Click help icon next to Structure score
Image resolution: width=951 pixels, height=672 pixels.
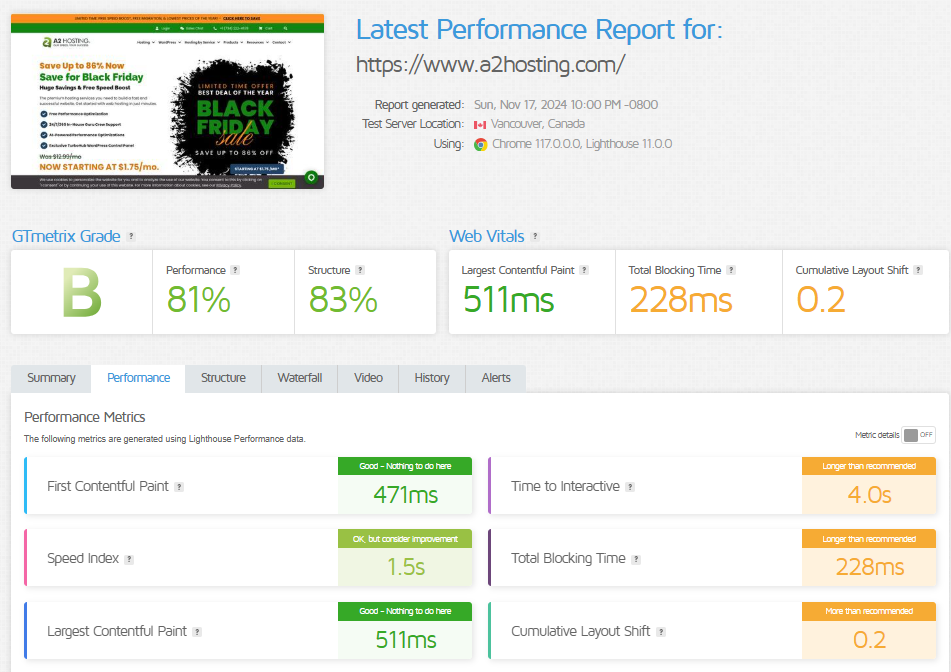[x=360, y=270]
